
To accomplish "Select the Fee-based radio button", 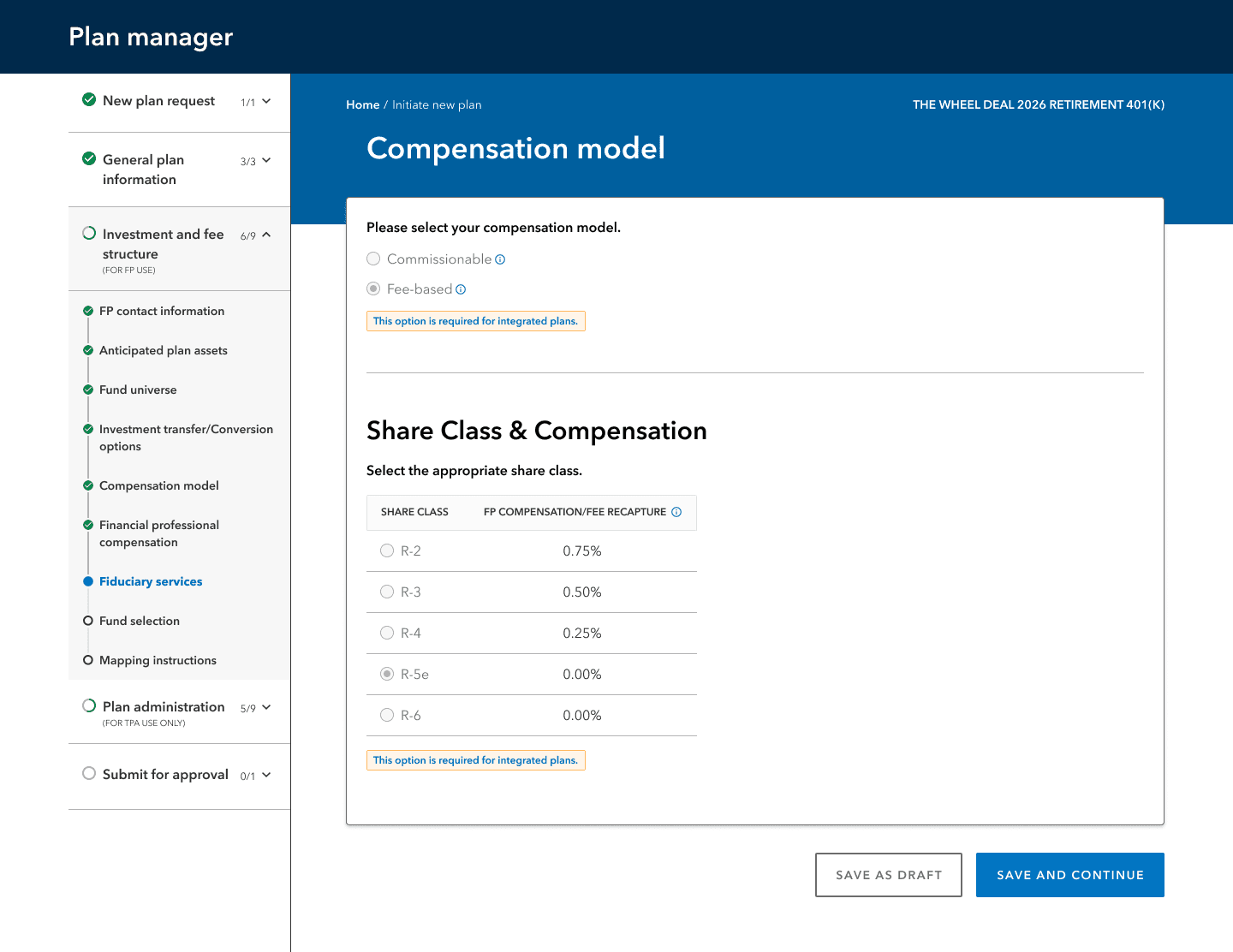I will tap(373, 289).
